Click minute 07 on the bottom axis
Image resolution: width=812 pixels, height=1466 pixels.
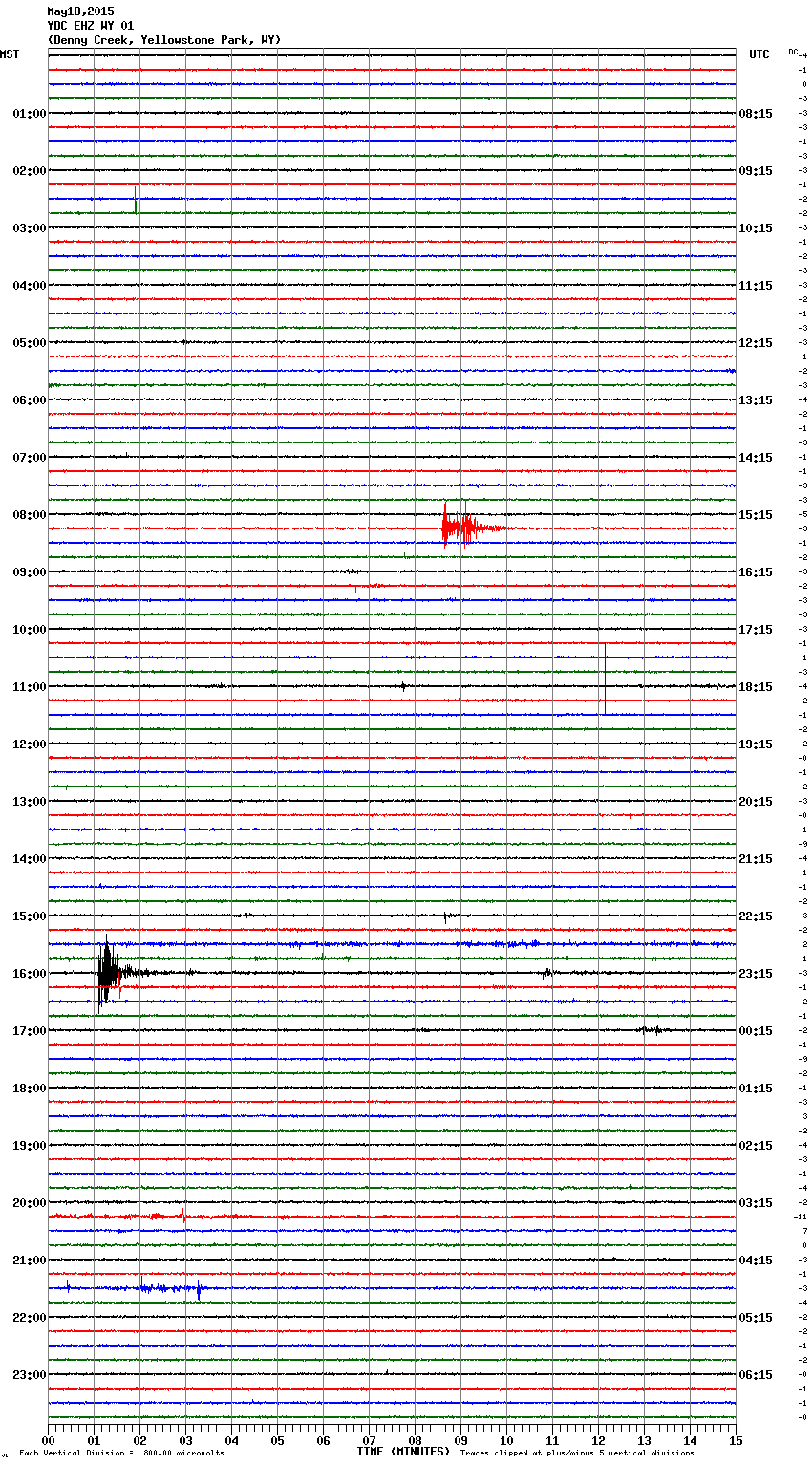click(369, 1440)
